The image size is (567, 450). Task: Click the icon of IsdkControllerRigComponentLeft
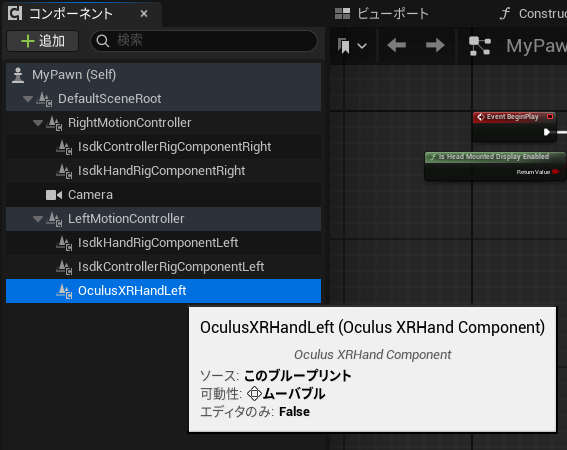tap(64, 267)
